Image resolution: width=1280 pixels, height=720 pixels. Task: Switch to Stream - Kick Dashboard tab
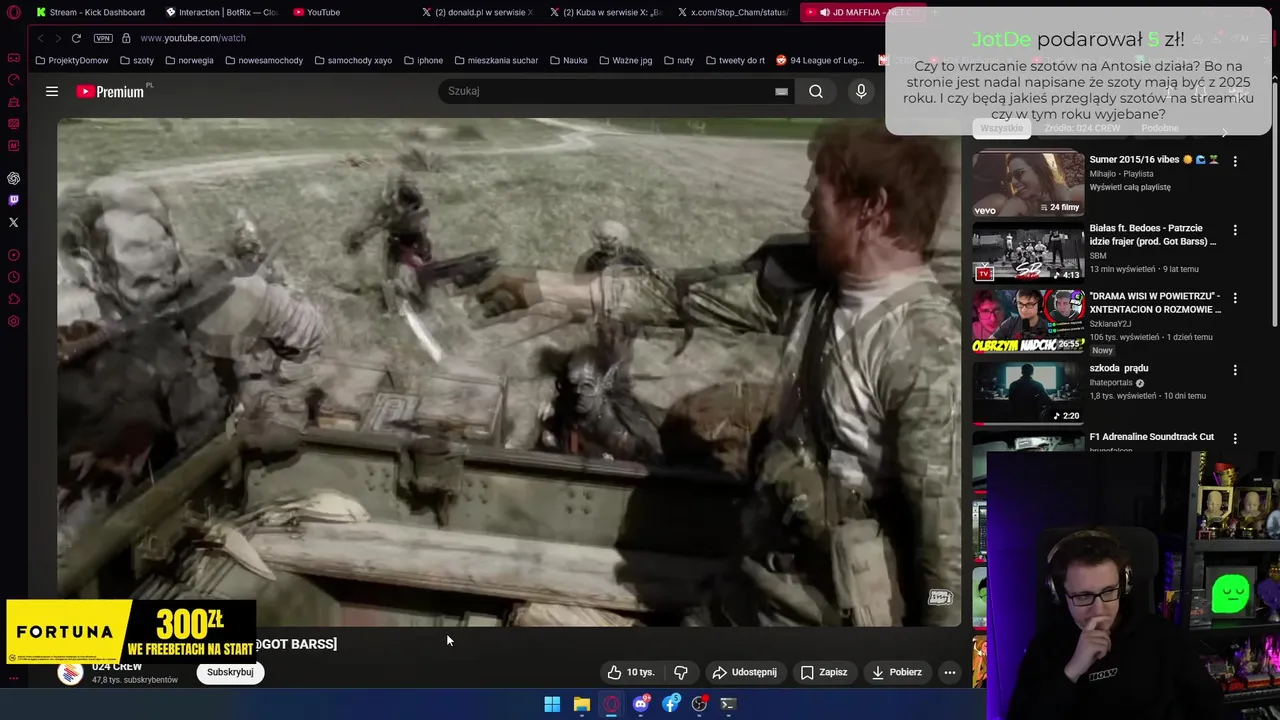coord(91,12)
